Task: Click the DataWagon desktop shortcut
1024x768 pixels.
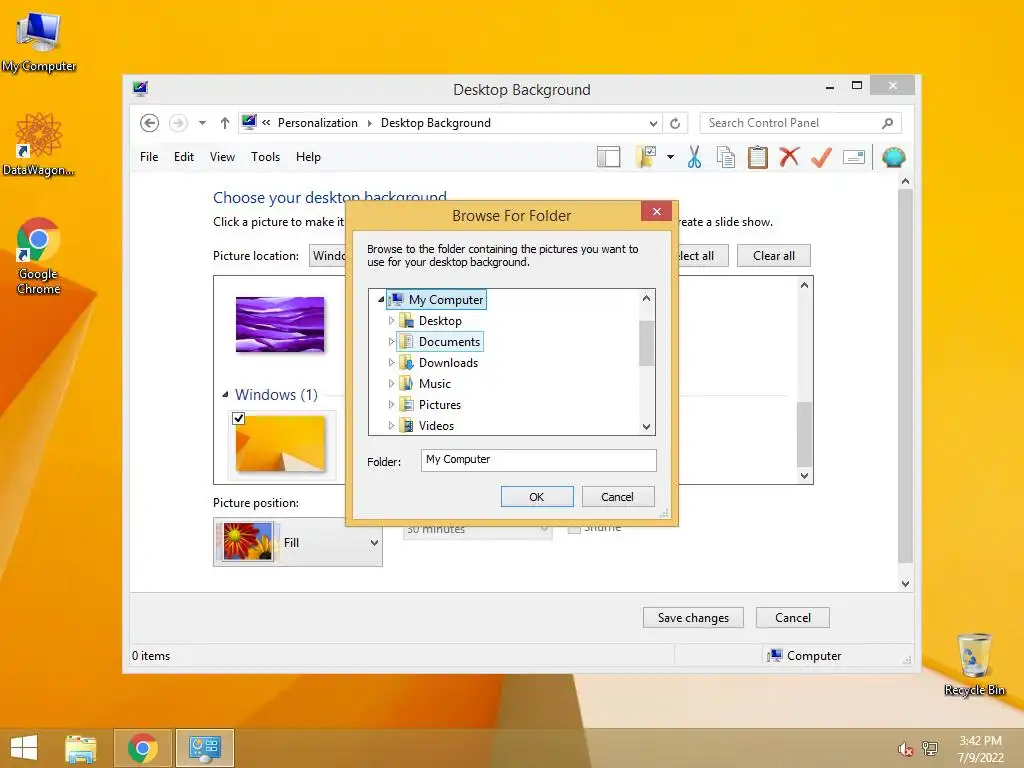Action: click(x=38, y=144)
